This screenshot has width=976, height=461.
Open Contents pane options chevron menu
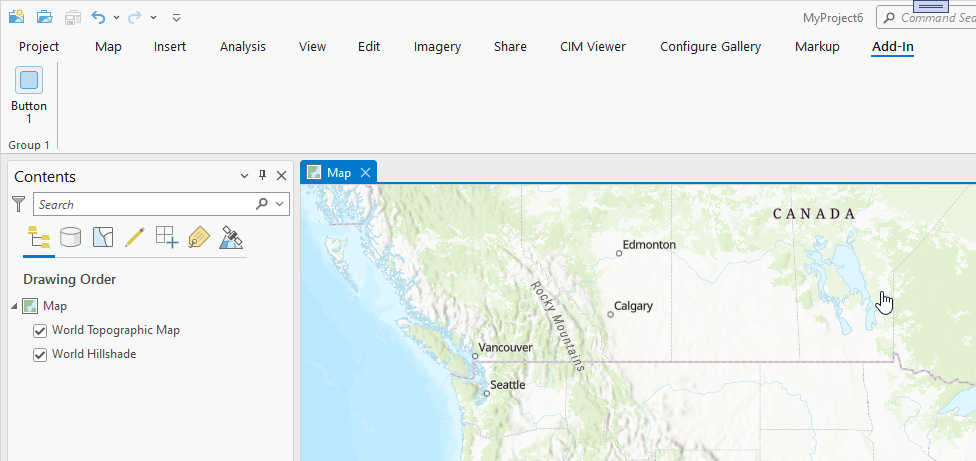pos(244,176)
